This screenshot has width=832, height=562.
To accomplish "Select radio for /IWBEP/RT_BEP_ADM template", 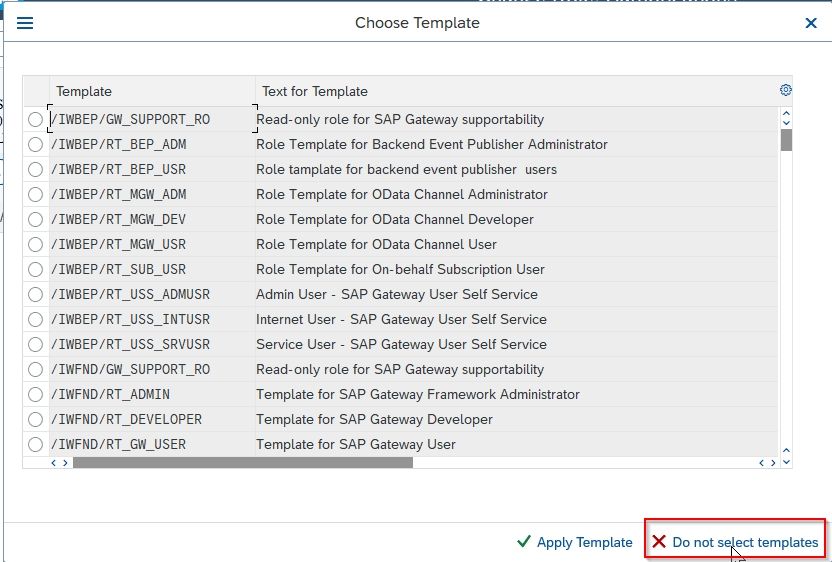I will pyautogui.click(x=36, y=144).
